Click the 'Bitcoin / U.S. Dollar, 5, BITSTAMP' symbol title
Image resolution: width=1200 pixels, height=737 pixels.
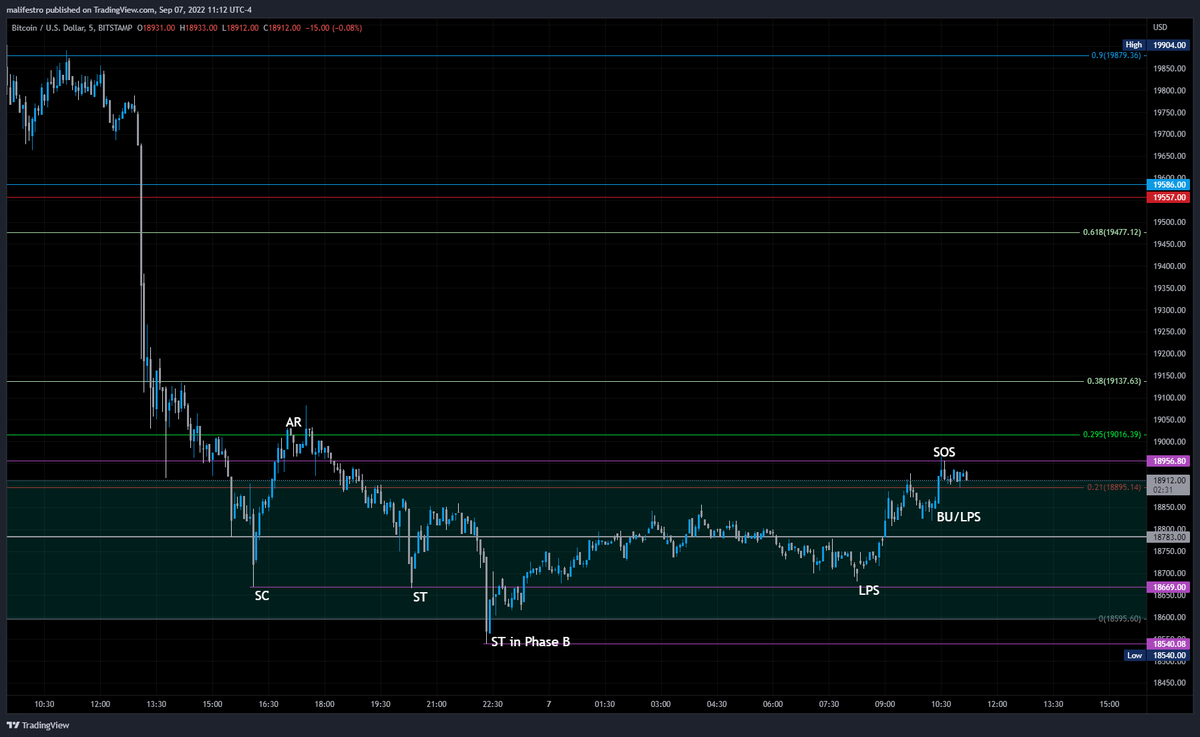point(70,27)
